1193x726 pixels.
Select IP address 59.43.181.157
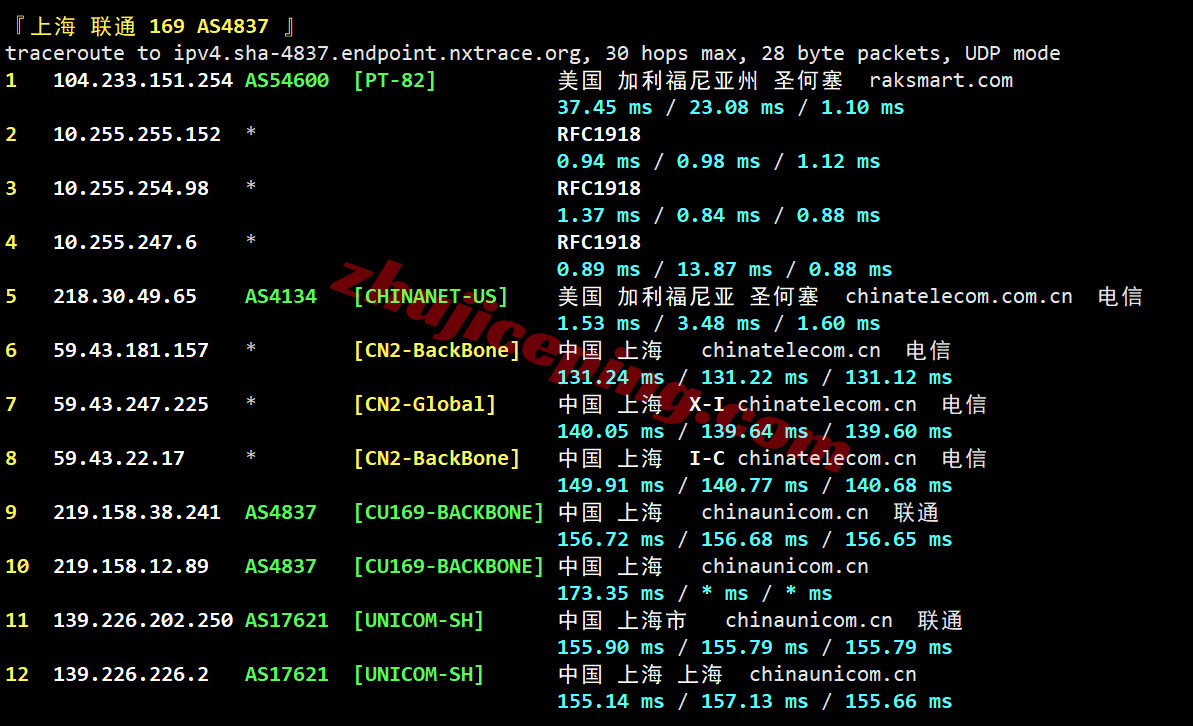[x=131, y=351]
